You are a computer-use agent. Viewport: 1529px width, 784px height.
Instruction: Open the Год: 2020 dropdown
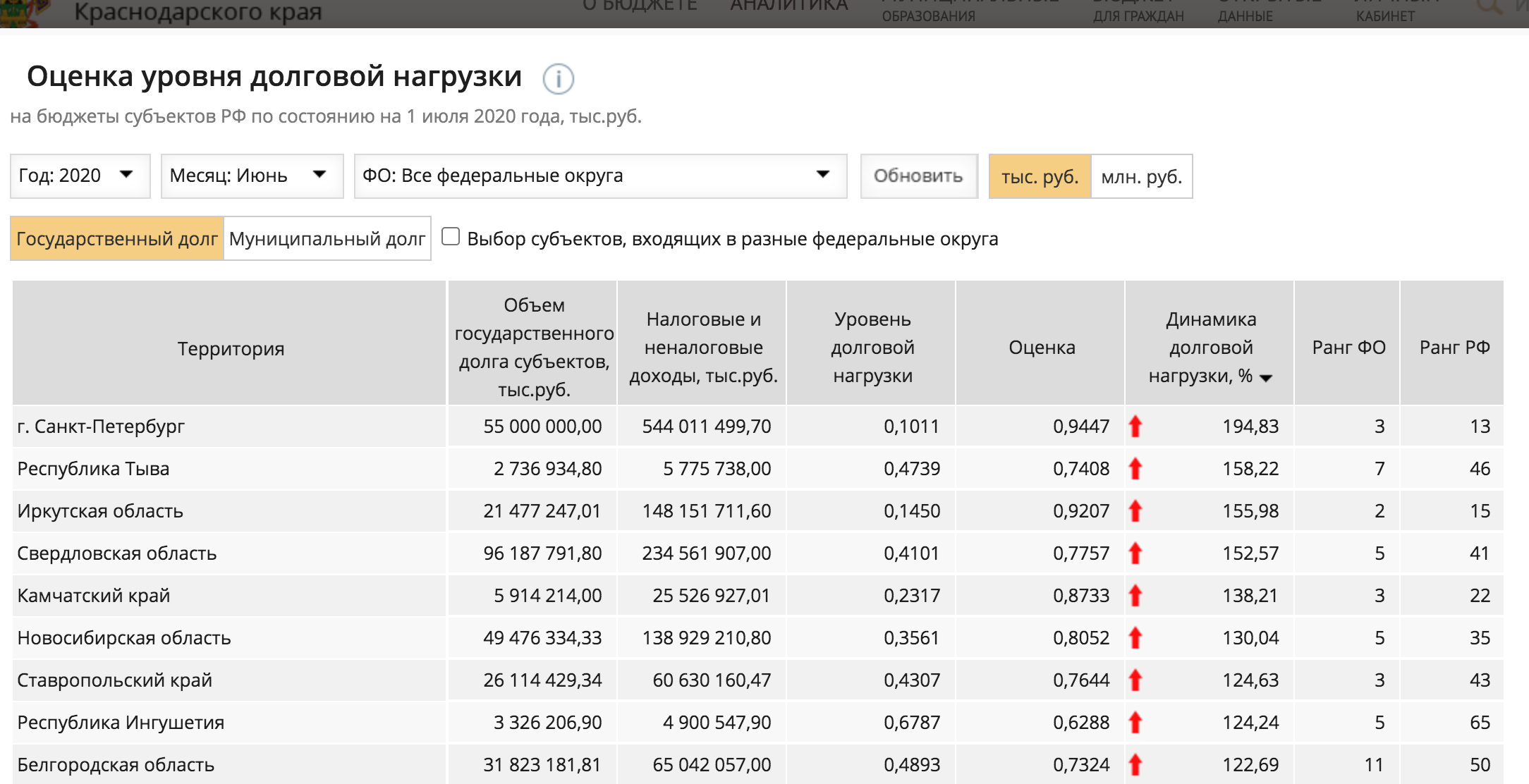tap(80, 176)
